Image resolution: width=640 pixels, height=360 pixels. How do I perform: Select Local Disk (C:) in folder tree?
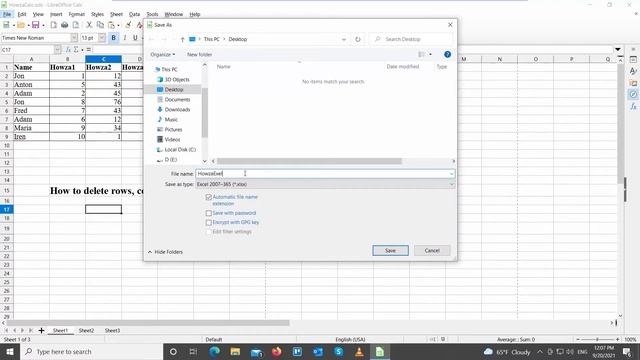(176, 149)
